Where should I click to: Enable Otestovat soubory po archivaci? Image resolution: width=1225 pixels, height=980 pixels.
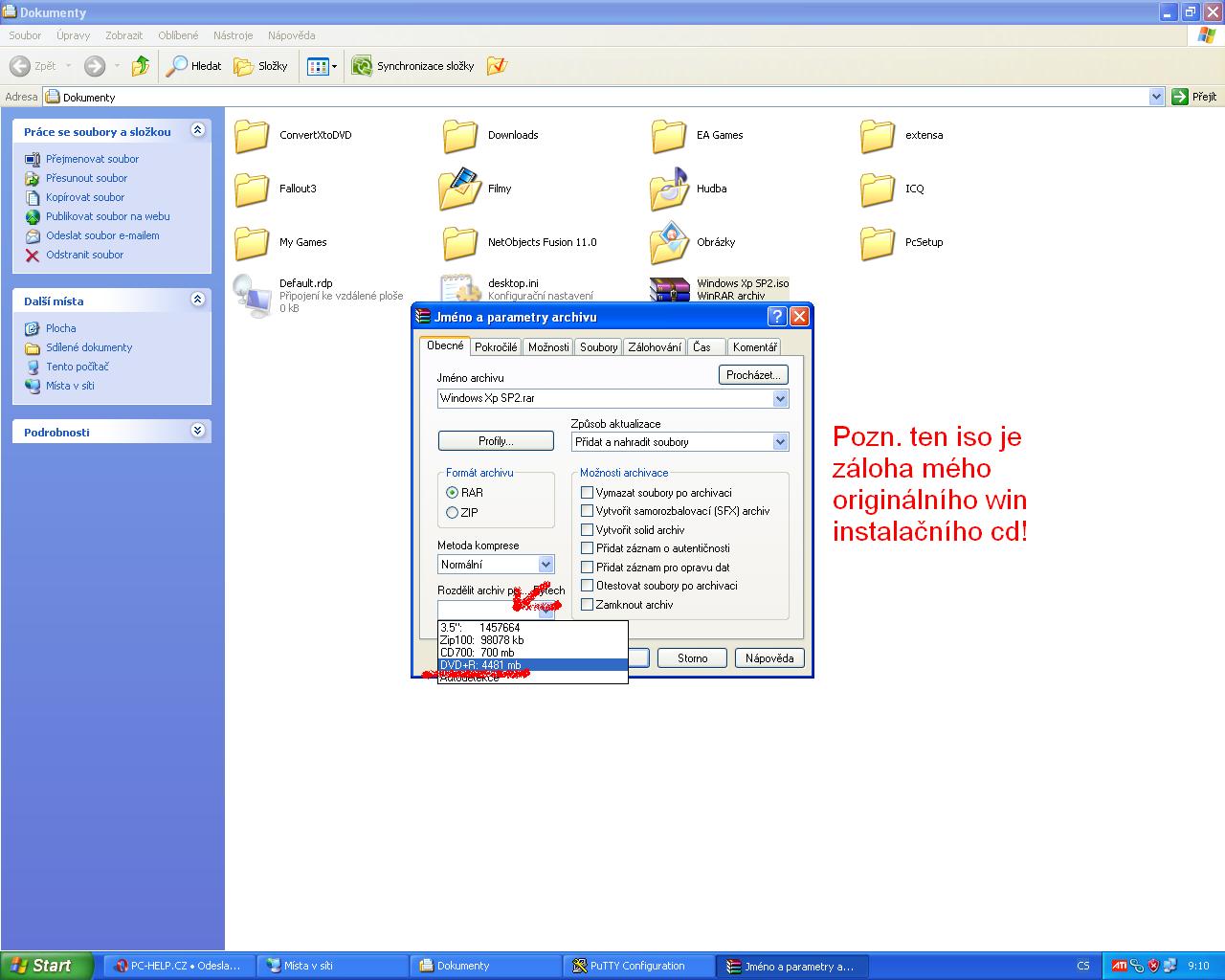(588, 586)
